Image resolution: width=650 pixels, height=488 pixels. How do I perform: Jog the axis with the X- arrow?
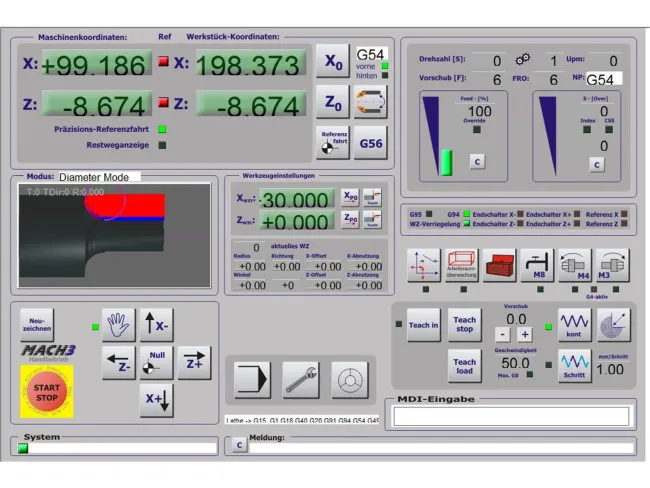[156, 326]
